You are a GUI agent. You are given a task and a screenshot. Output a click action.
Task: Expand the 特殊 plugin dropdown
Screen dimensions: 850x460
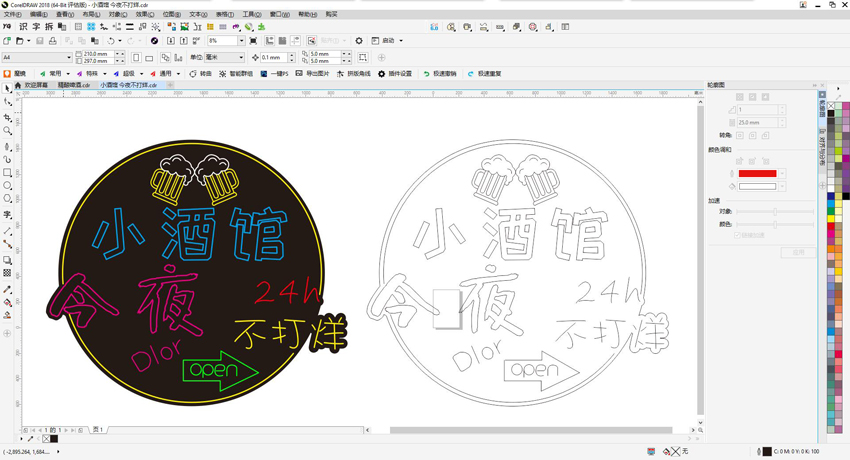pos(105,74)
